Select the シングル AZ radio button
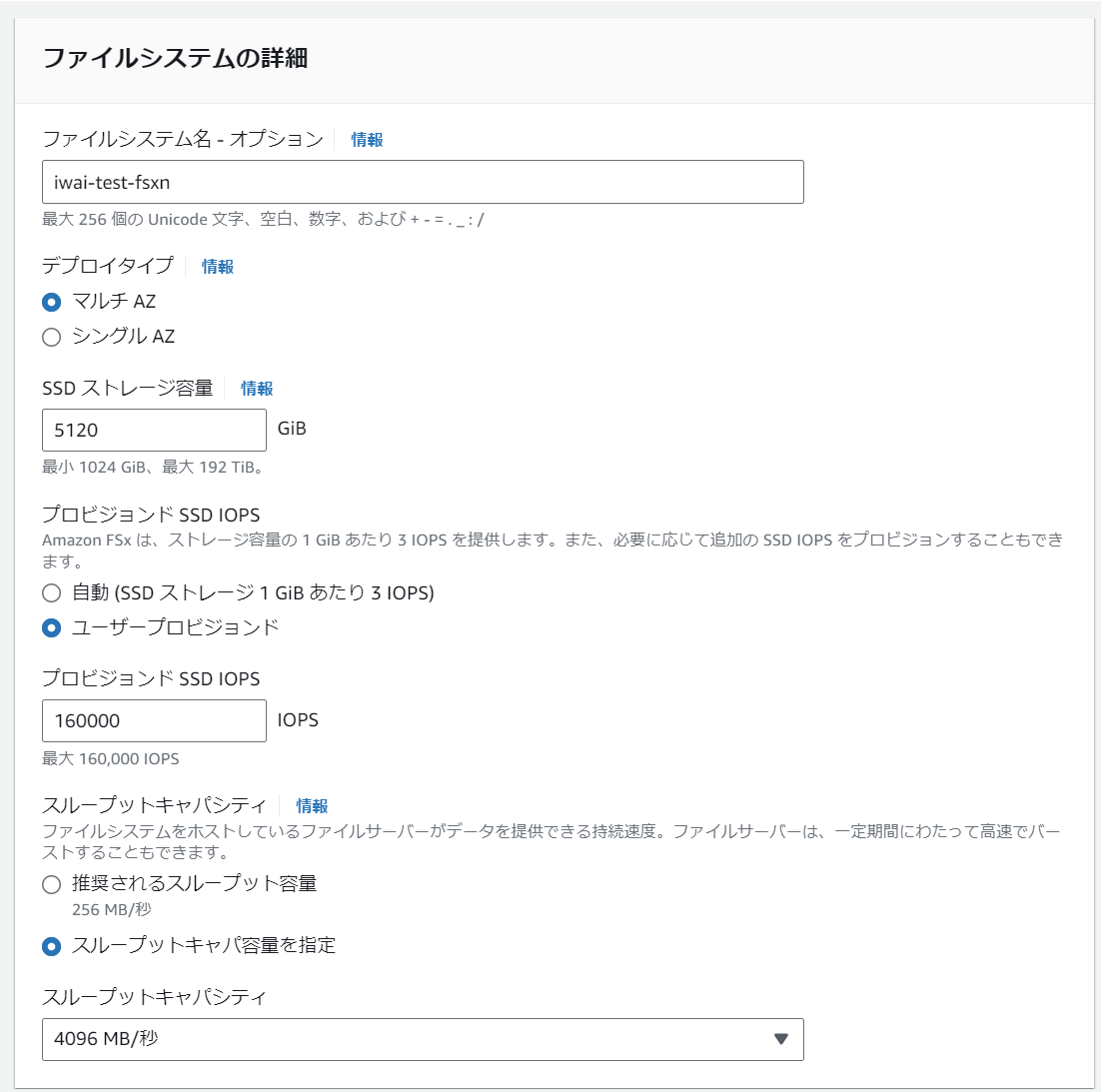1101x1092 pixels. 51,337
